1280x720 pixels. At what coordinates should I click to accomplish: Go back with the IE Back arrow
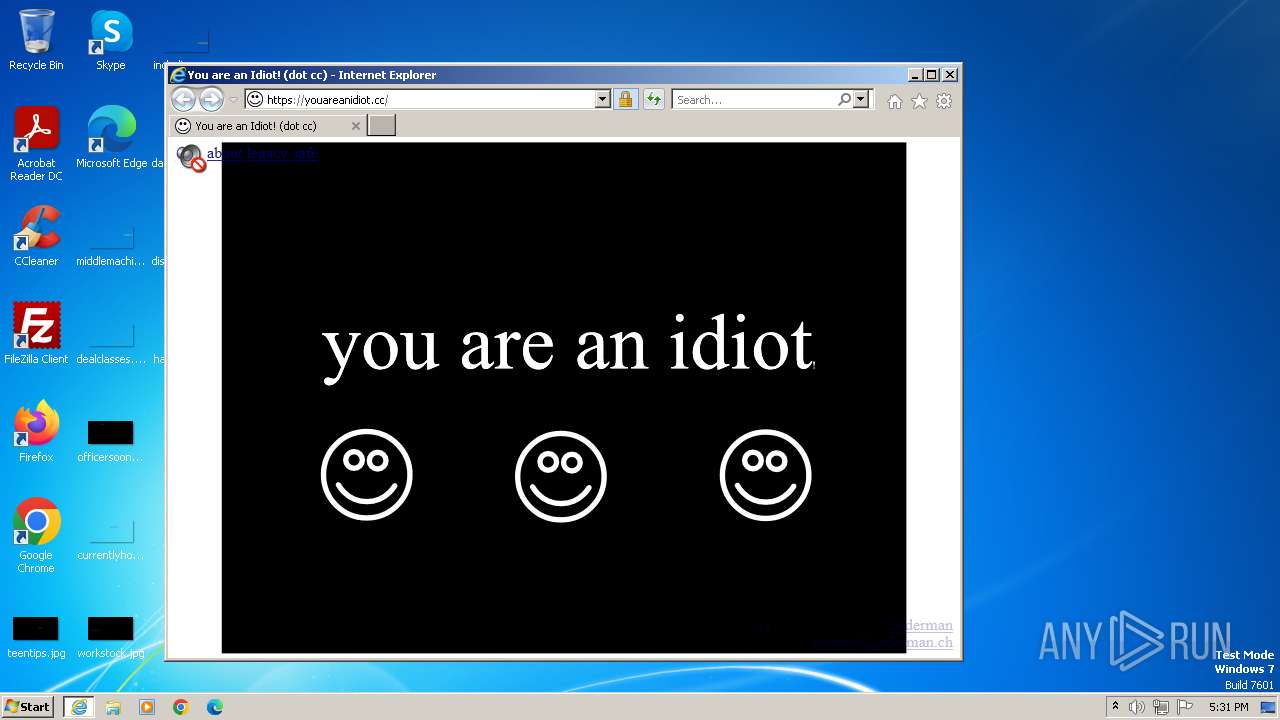click(x=183, y=99)
